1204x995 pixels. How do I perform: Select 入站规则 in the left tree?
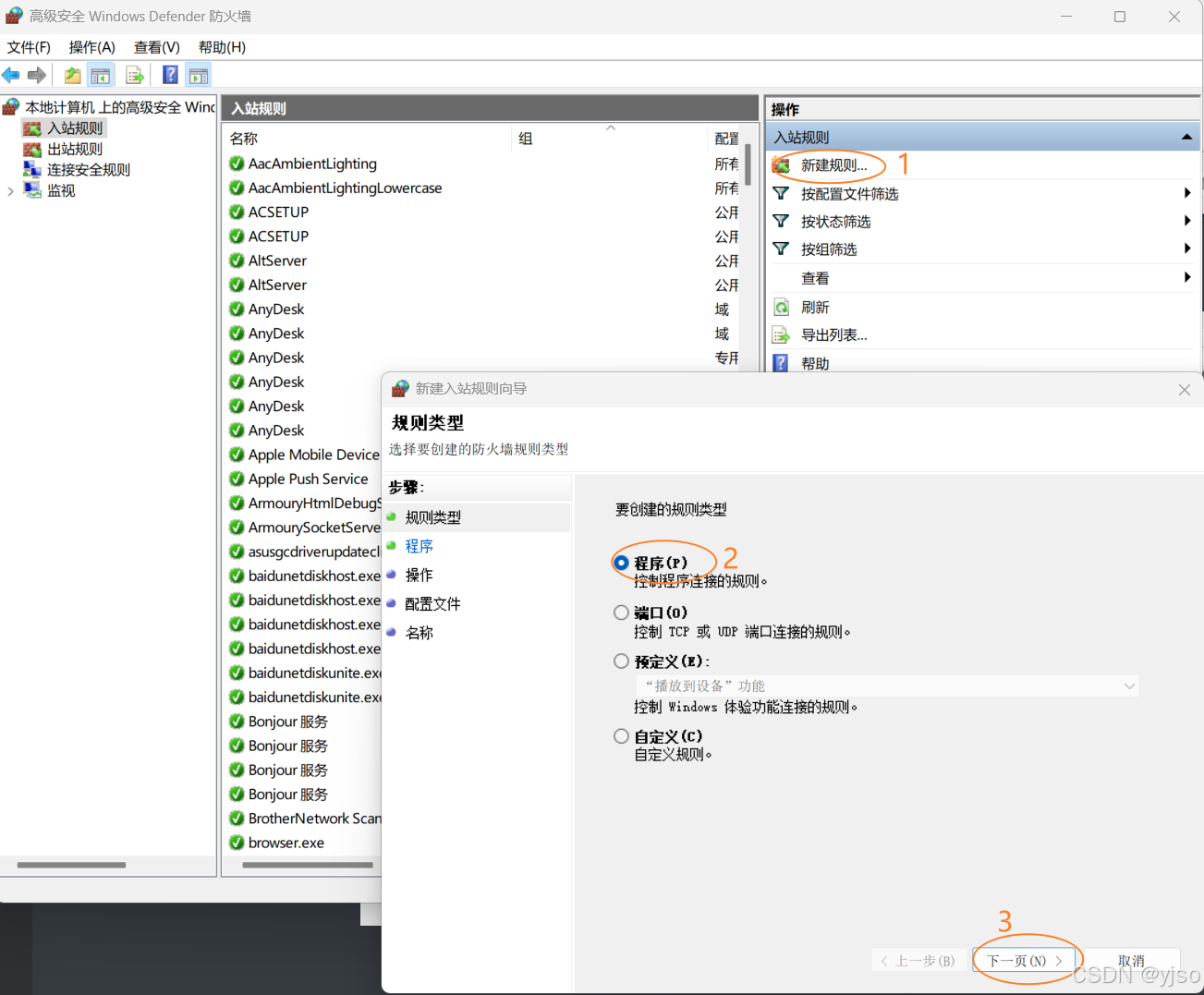click(75, 128)
